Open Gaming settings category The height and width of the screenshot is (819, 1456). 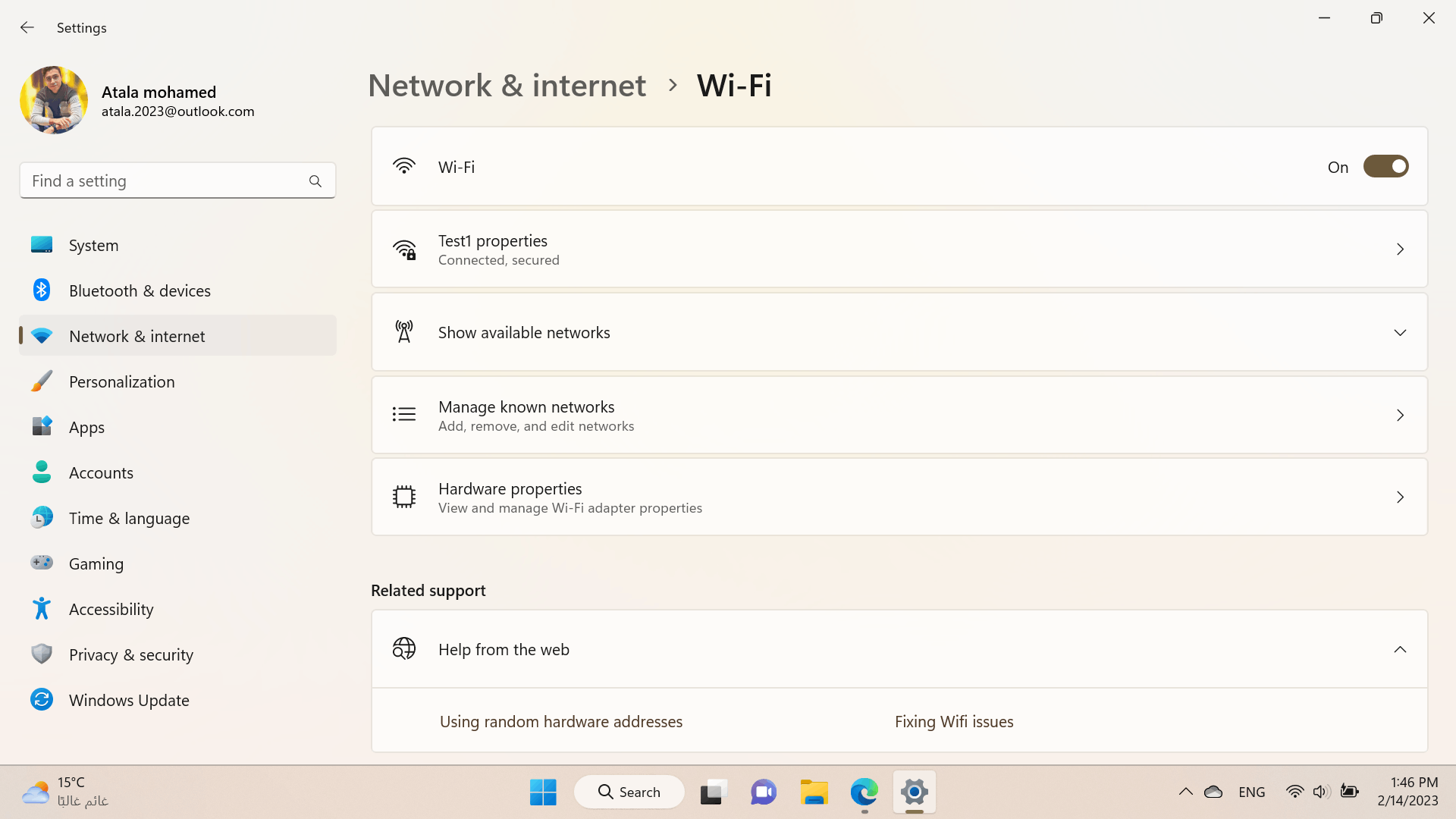point(96,564)
